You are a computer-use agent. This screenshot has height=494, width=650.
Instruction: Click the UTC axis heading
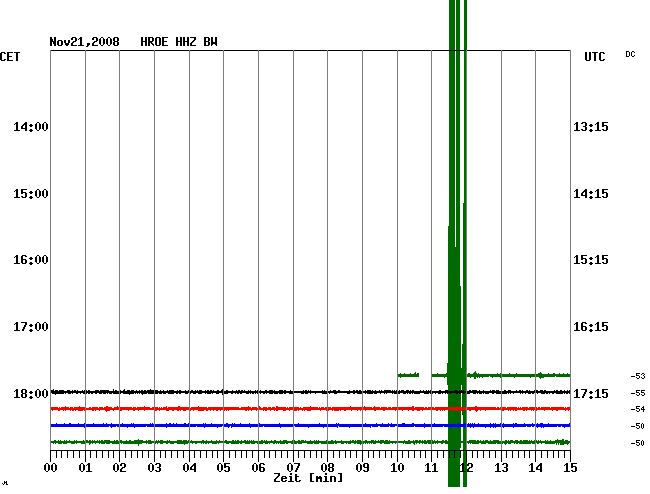click(x=594, y=57)
